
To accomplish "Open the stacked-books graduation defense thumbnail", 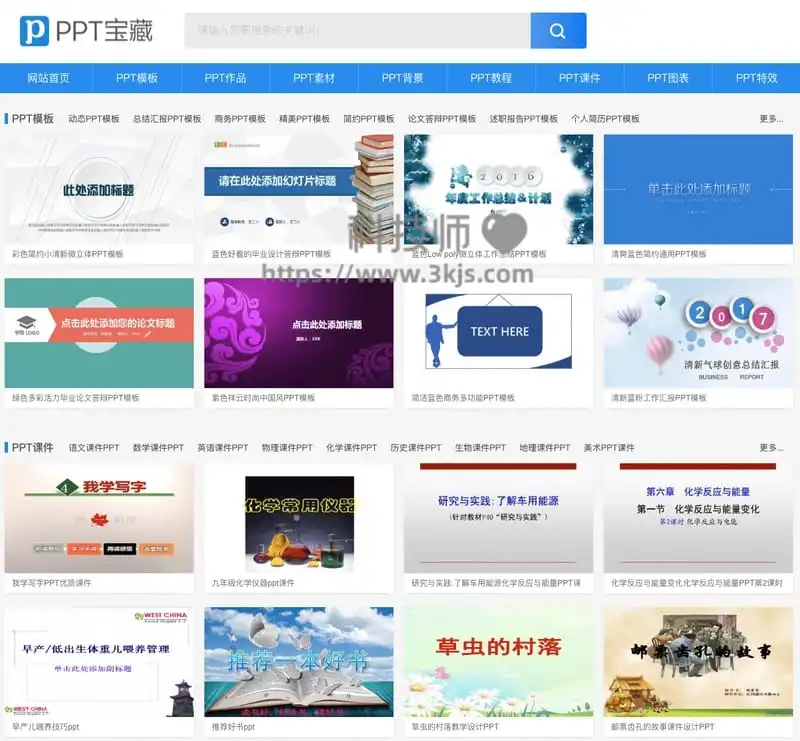I will pyautogui.click(x=299, y=189).
